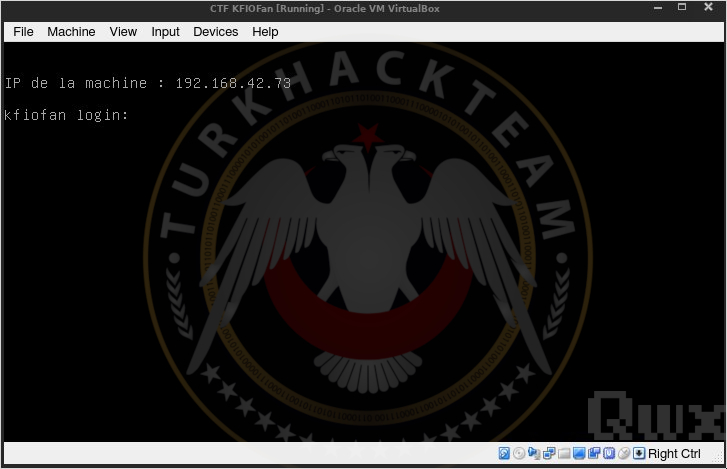This screenshot has width=727, height=469.
Task: Click the network adapters status icon
Action: tap(549, 453)
